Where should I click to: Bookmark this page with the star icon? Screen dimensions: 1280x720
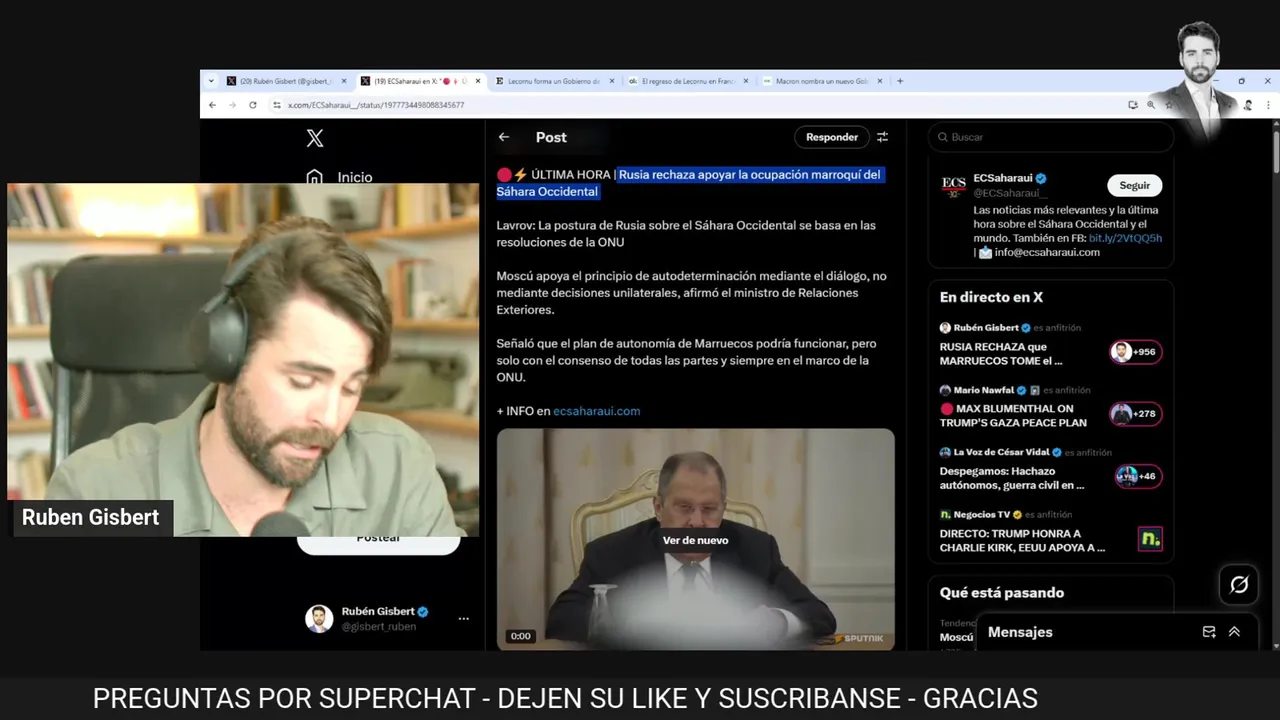1168,104
